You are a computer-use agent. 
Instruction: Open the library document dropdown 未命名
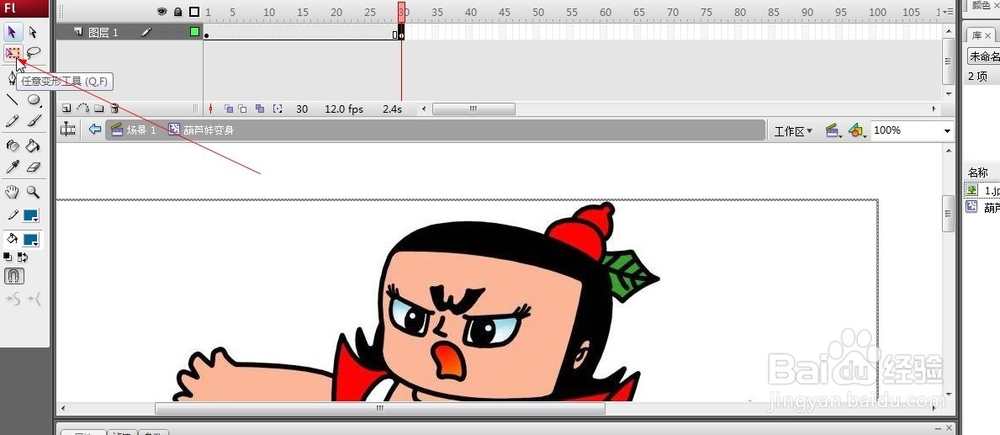[983, 56]
